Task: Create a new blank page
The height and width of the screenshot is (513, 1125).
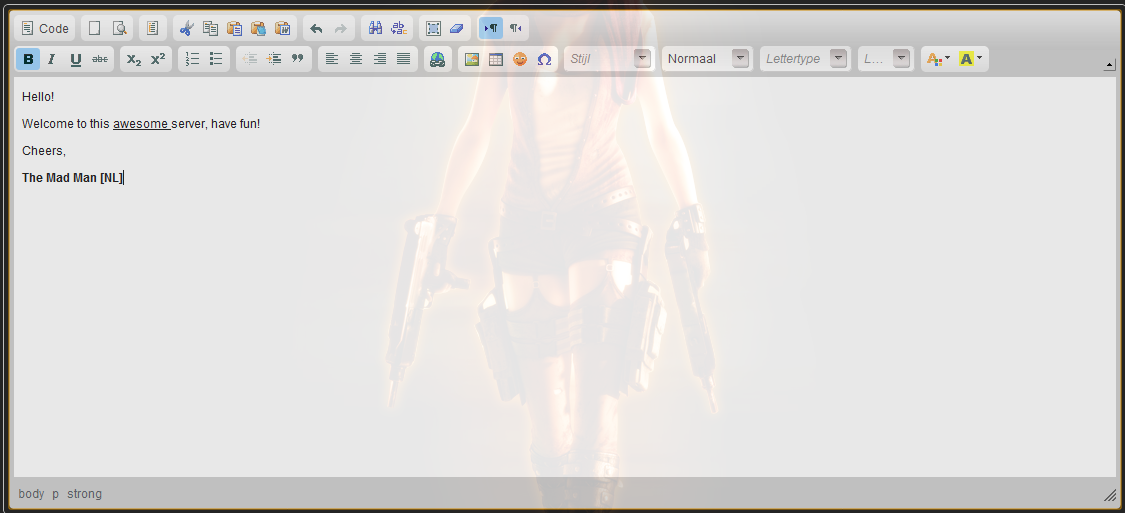Action: 94,29
